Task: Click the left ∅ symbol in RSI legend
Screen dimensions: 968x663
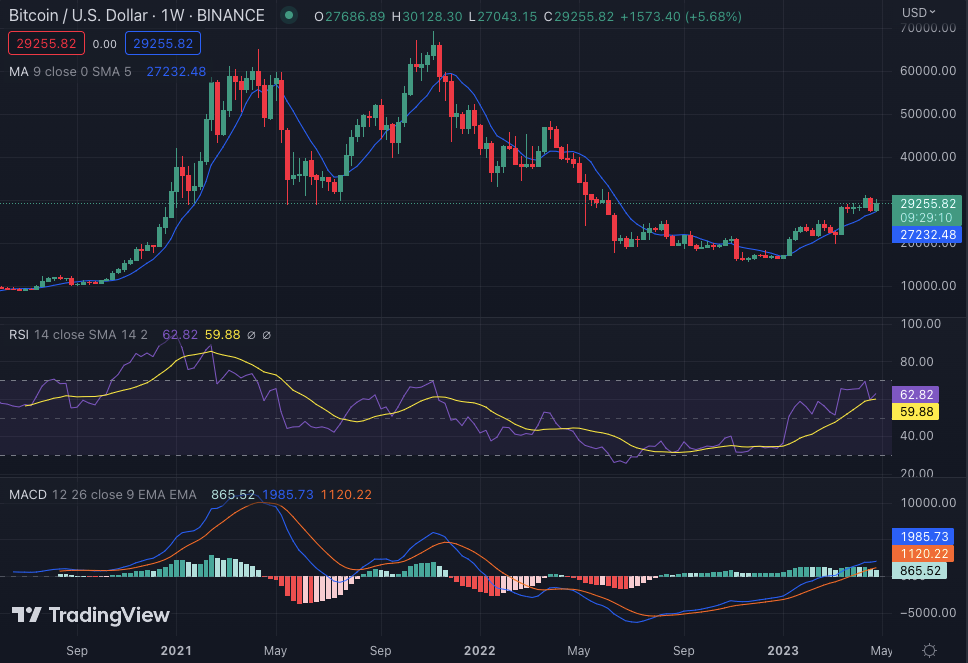Action: pyautogui.click(x=251, y=335)
